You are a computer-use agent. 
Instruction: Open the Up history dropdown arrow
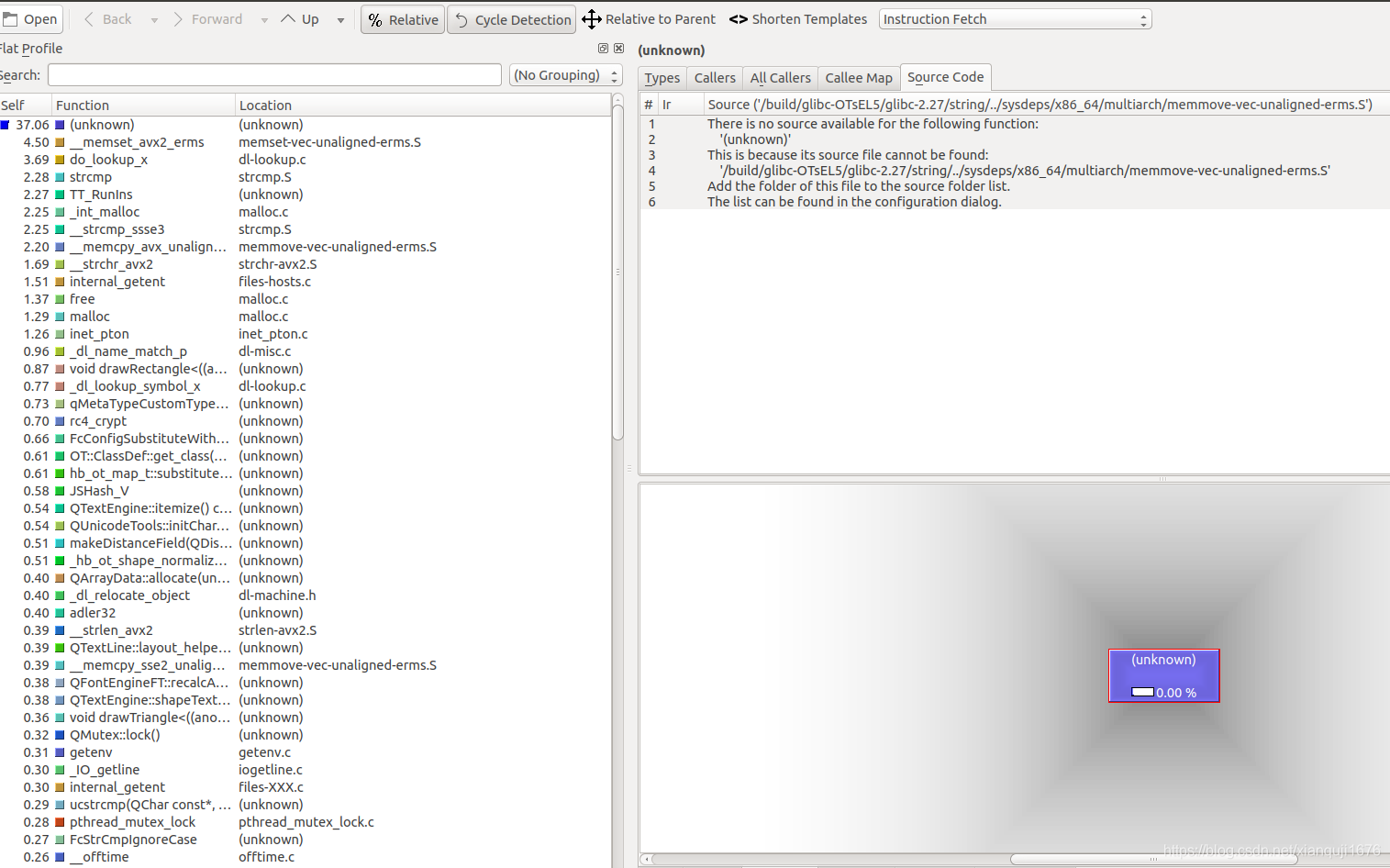tap(340, 20)
